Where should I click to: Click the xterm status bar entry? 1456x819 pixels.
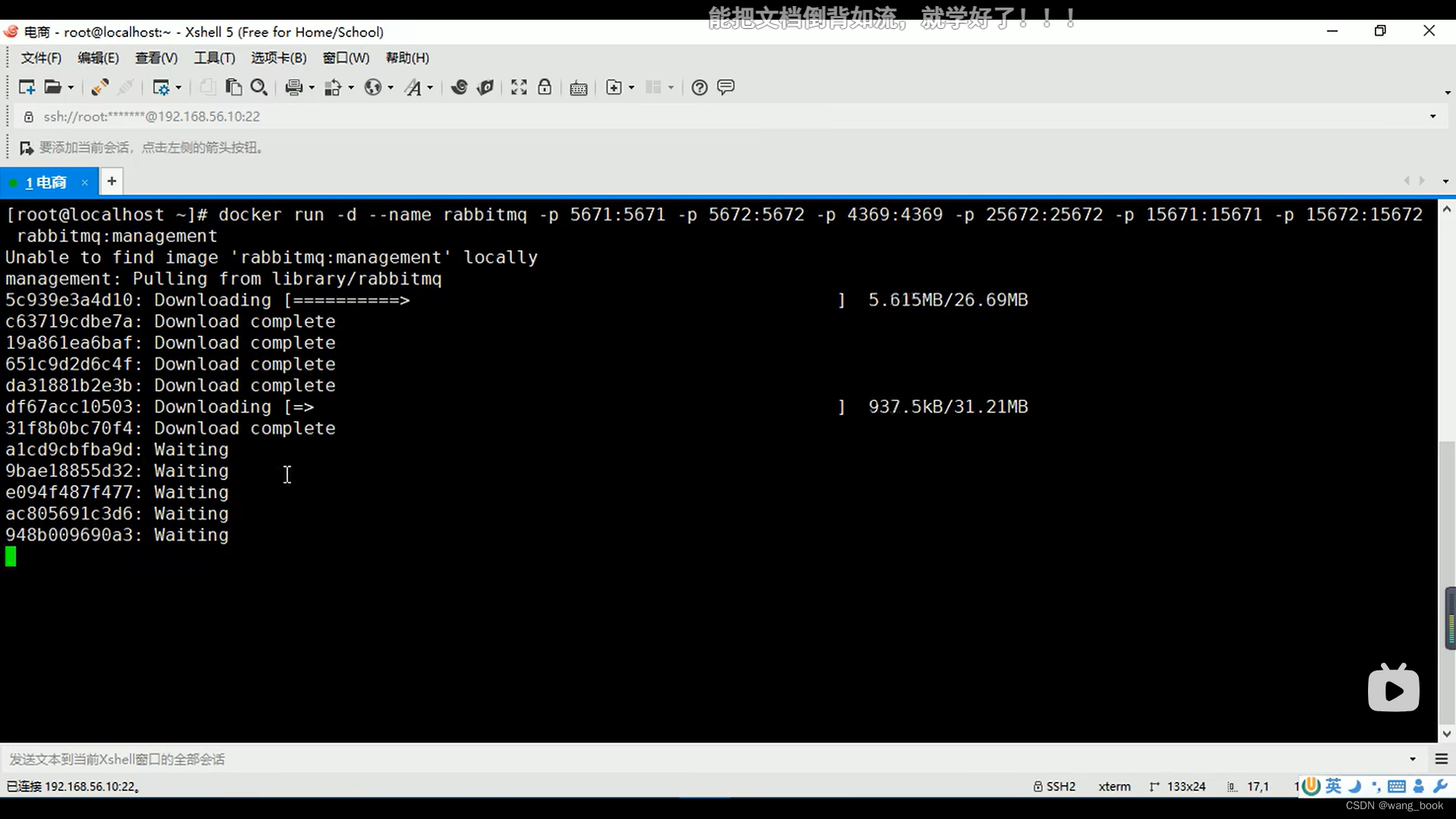click(x=1114, y=786)
